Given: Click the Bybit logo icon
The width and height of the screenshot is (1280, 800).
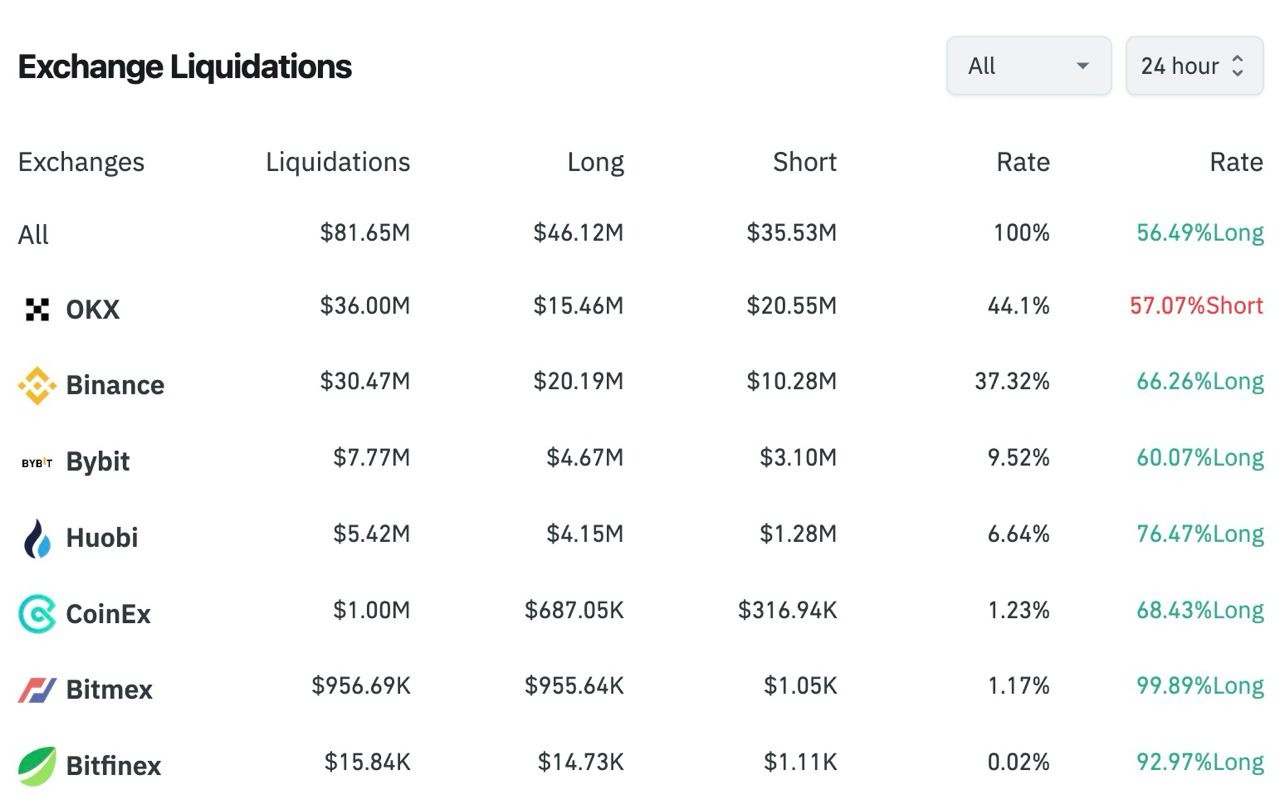Looking at the screenshot, I should coord(37,462).
